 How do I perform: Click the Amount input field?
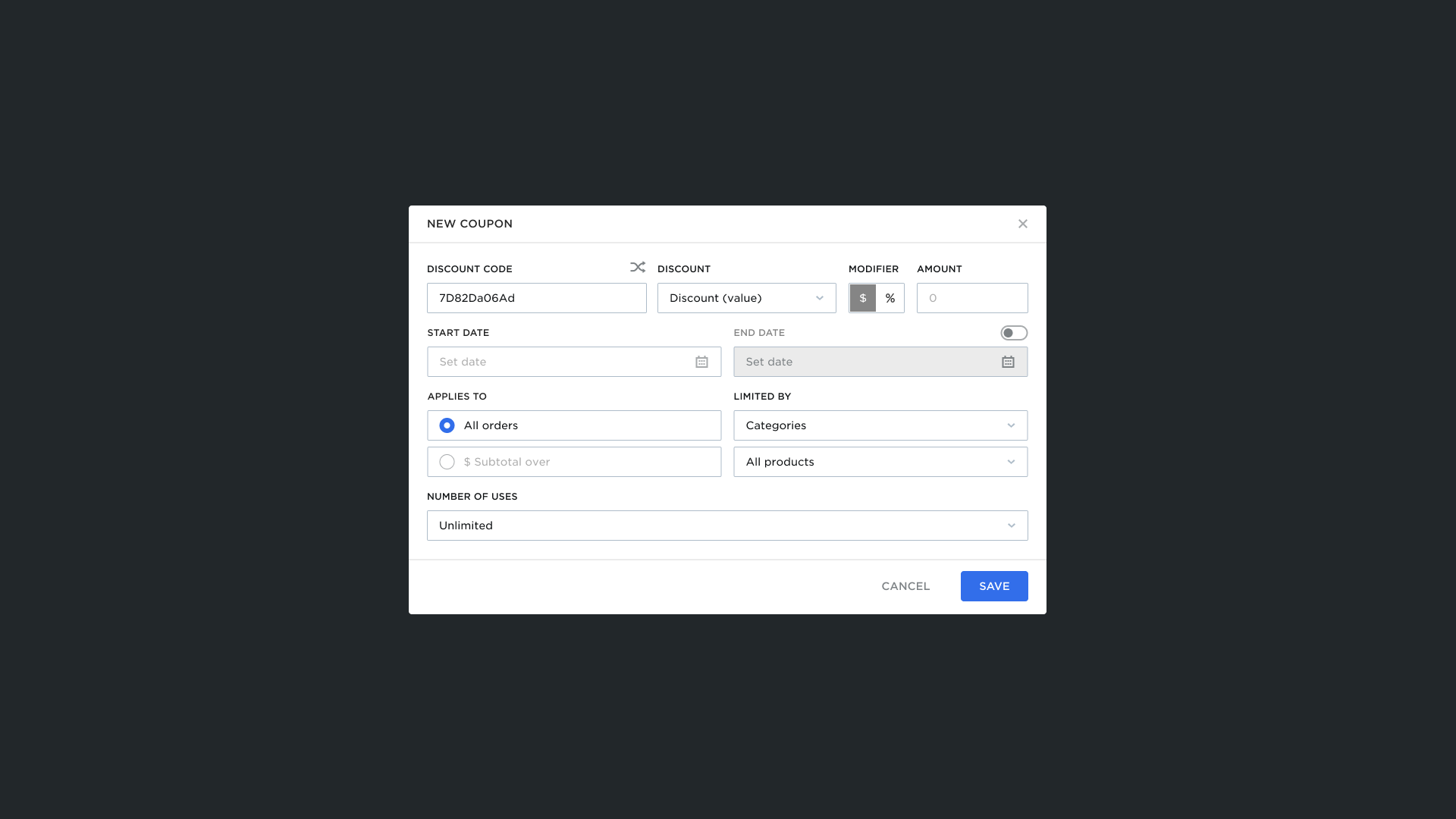[971, 298]
